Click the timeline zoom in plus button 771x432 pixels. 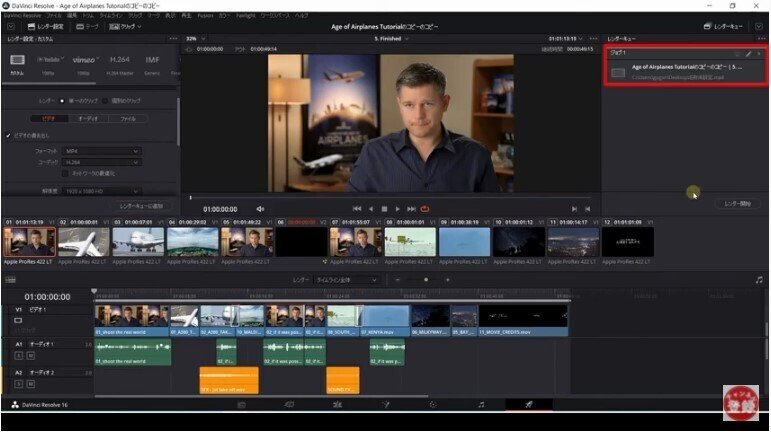[x=448, y=280]
